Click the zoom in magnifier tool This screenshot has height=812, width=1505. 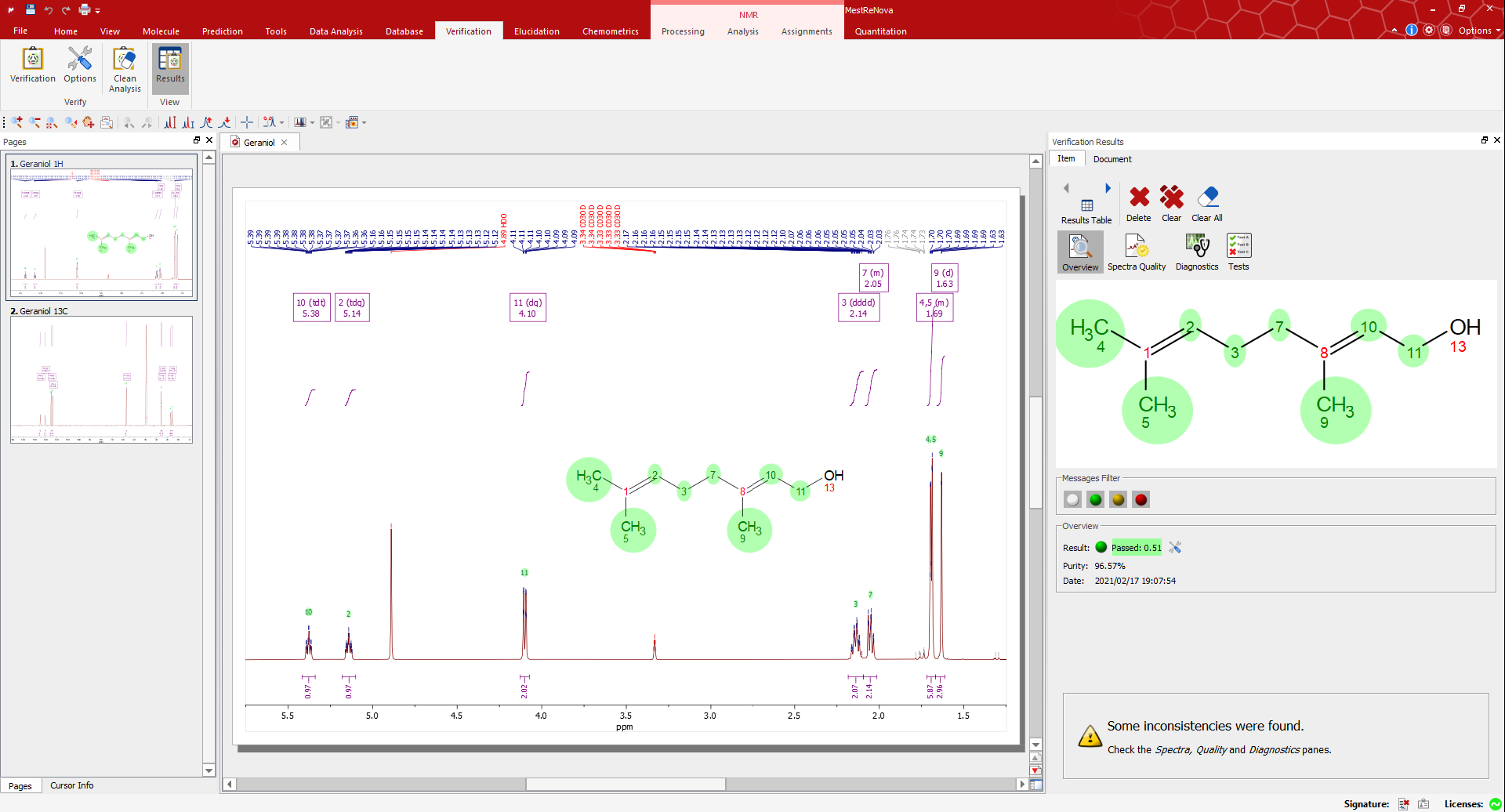(16, 122)
